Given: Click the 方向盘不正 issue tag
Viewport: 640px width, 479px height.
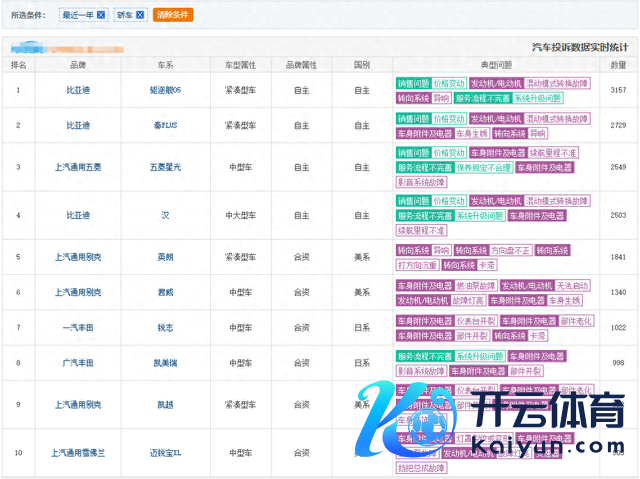Looking at the screenshot, I should click(508, 250).
